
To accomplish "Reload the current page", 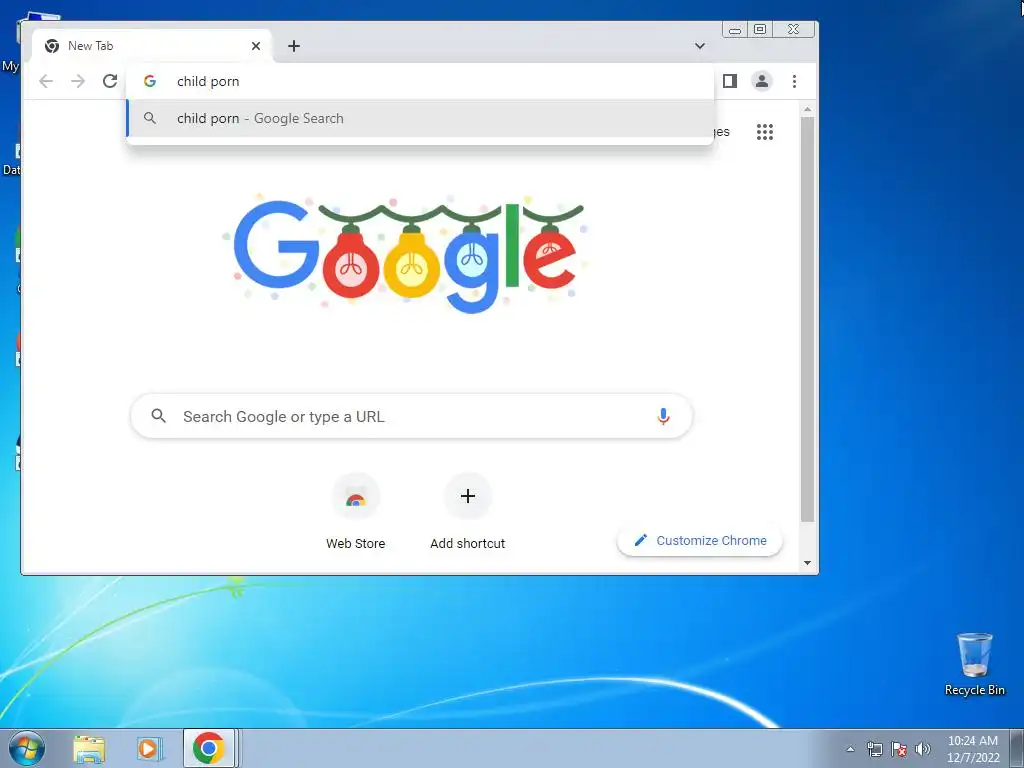I will (110, 81).
